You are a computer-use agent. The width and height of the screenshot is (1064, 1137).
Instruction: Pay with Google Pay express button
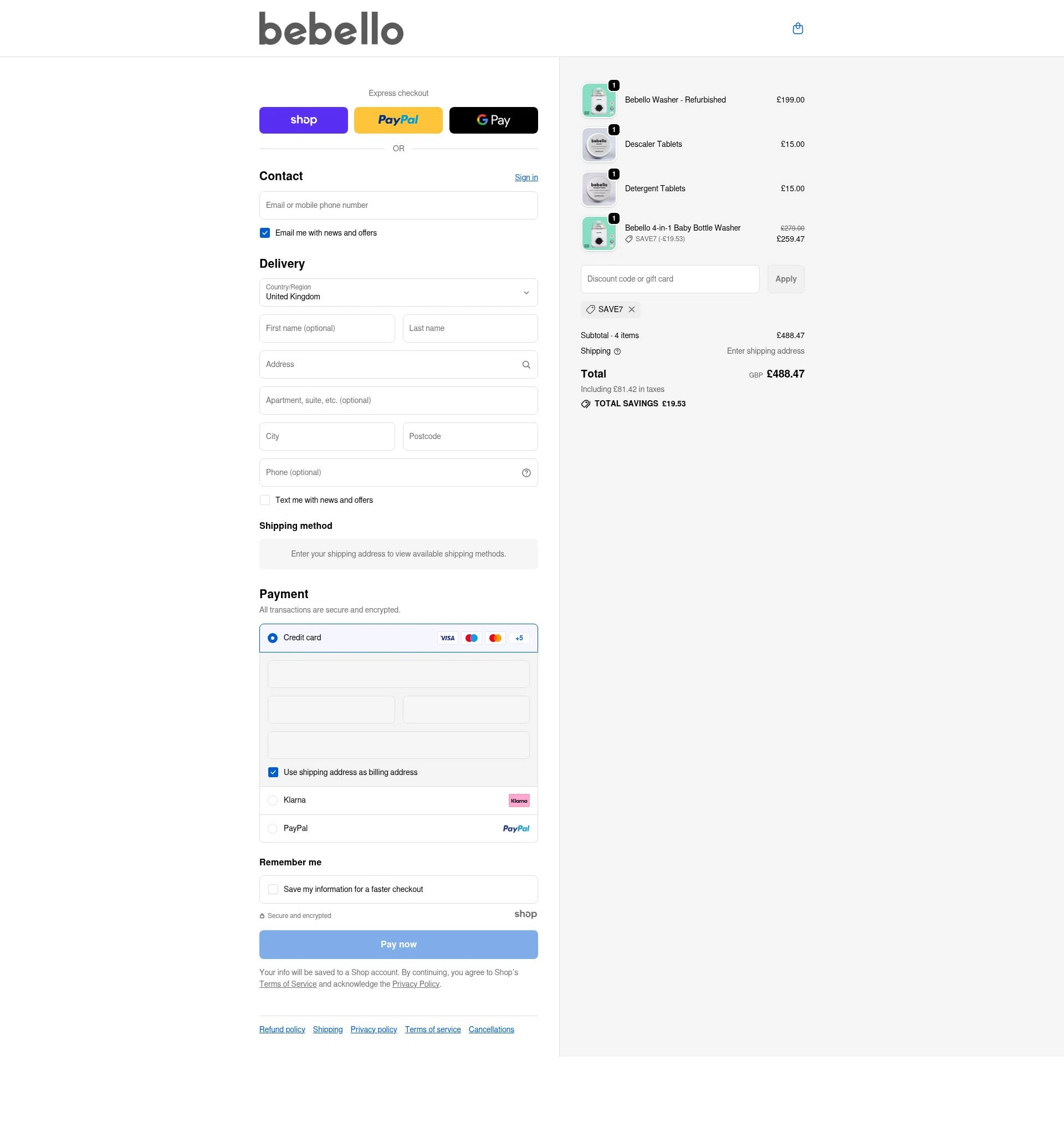(x=493, y=120)
